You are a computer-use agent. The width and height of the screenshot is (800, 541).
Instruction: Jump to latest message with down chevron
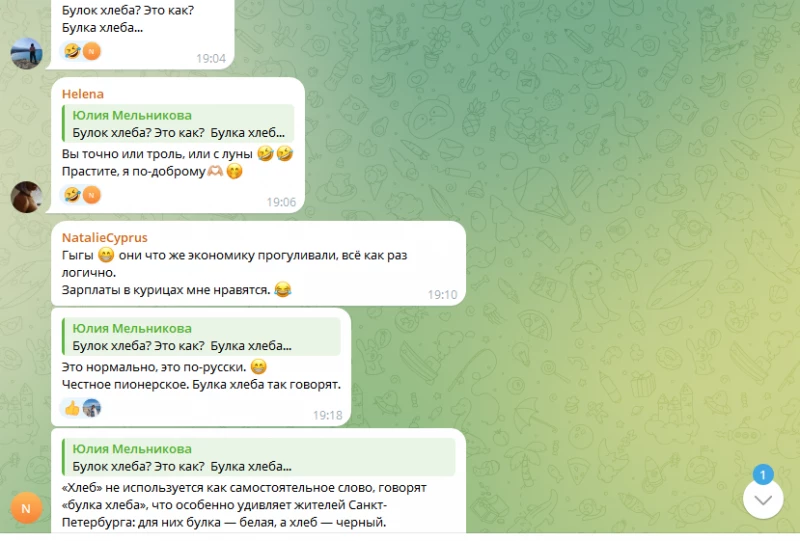763,500
